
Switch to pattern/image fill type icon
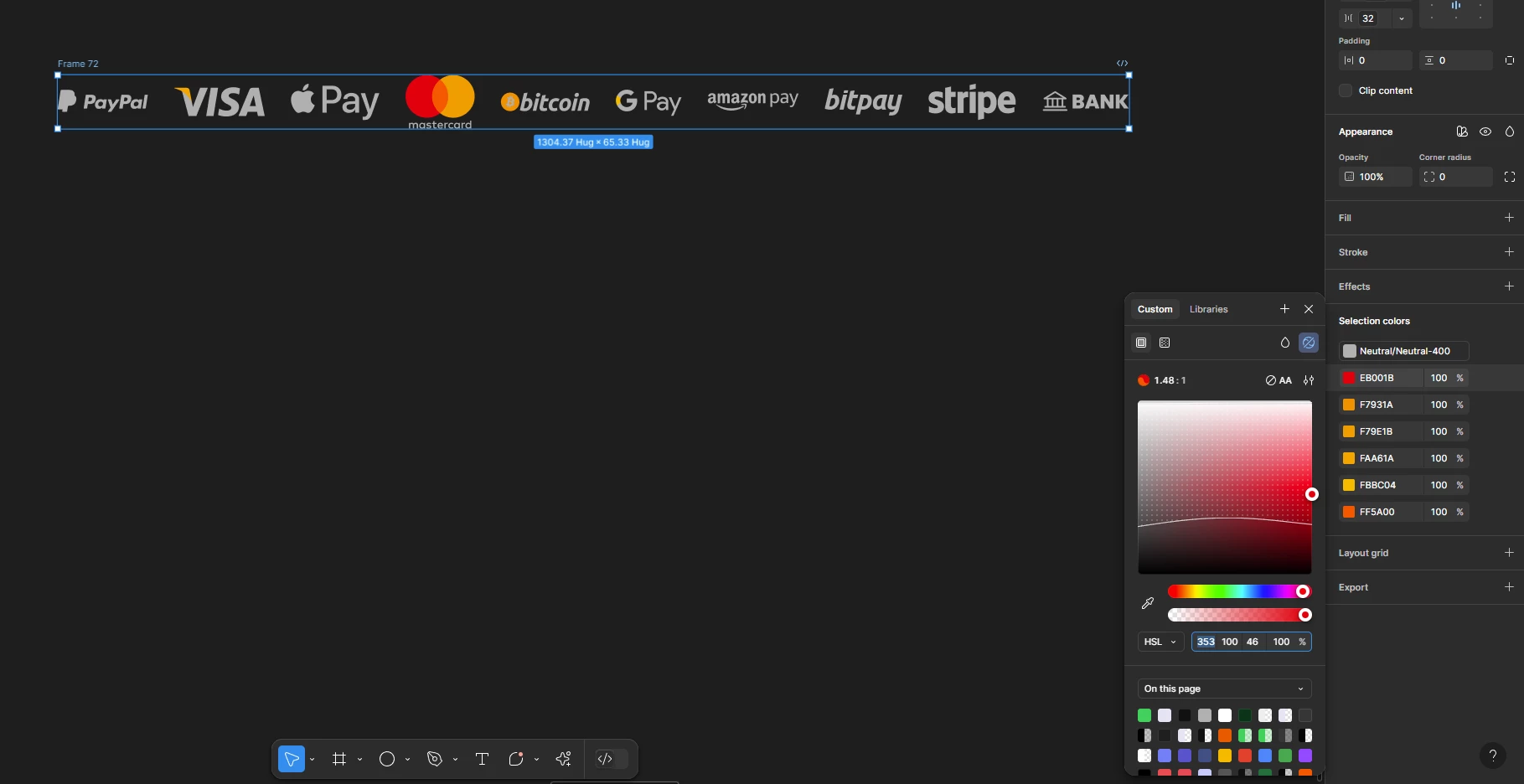click(1165, 343)
